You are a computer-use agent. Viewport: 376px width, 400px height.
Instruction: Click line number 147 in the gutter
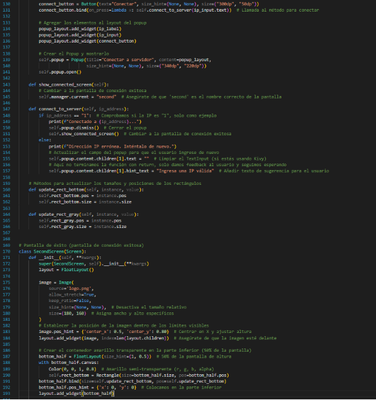tap(7, 109)
